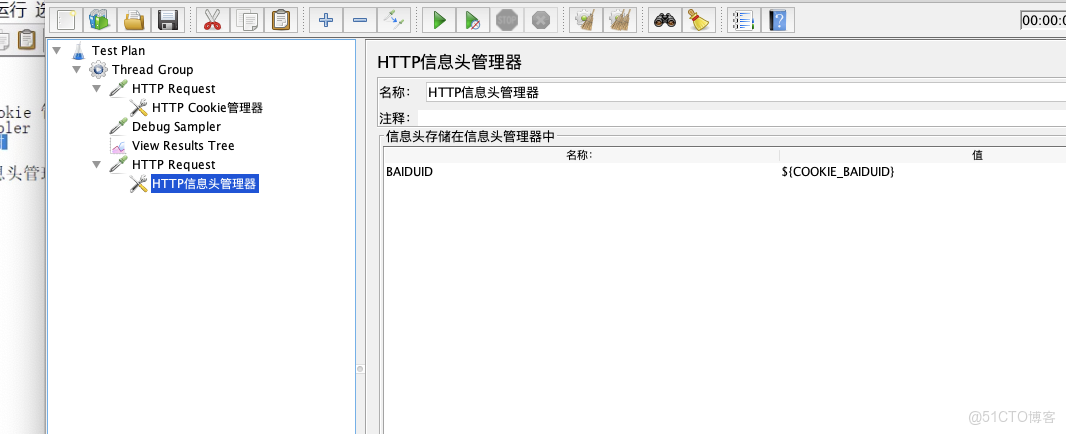Click the Shutdown test icon
1066x434 pixels.
coord(540,20)
